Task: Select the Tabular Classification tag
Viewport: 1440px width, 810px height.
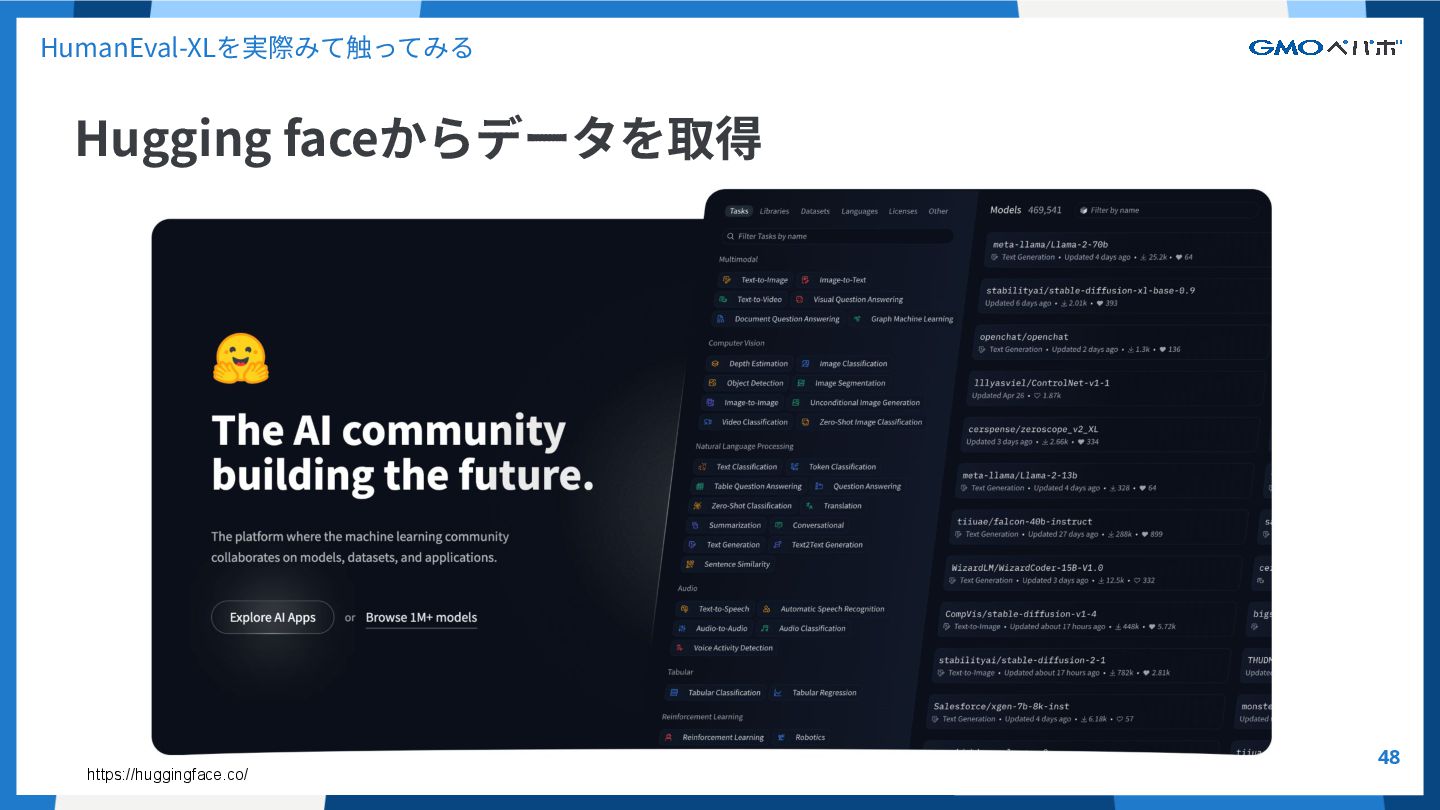Action: click(714, 692)
